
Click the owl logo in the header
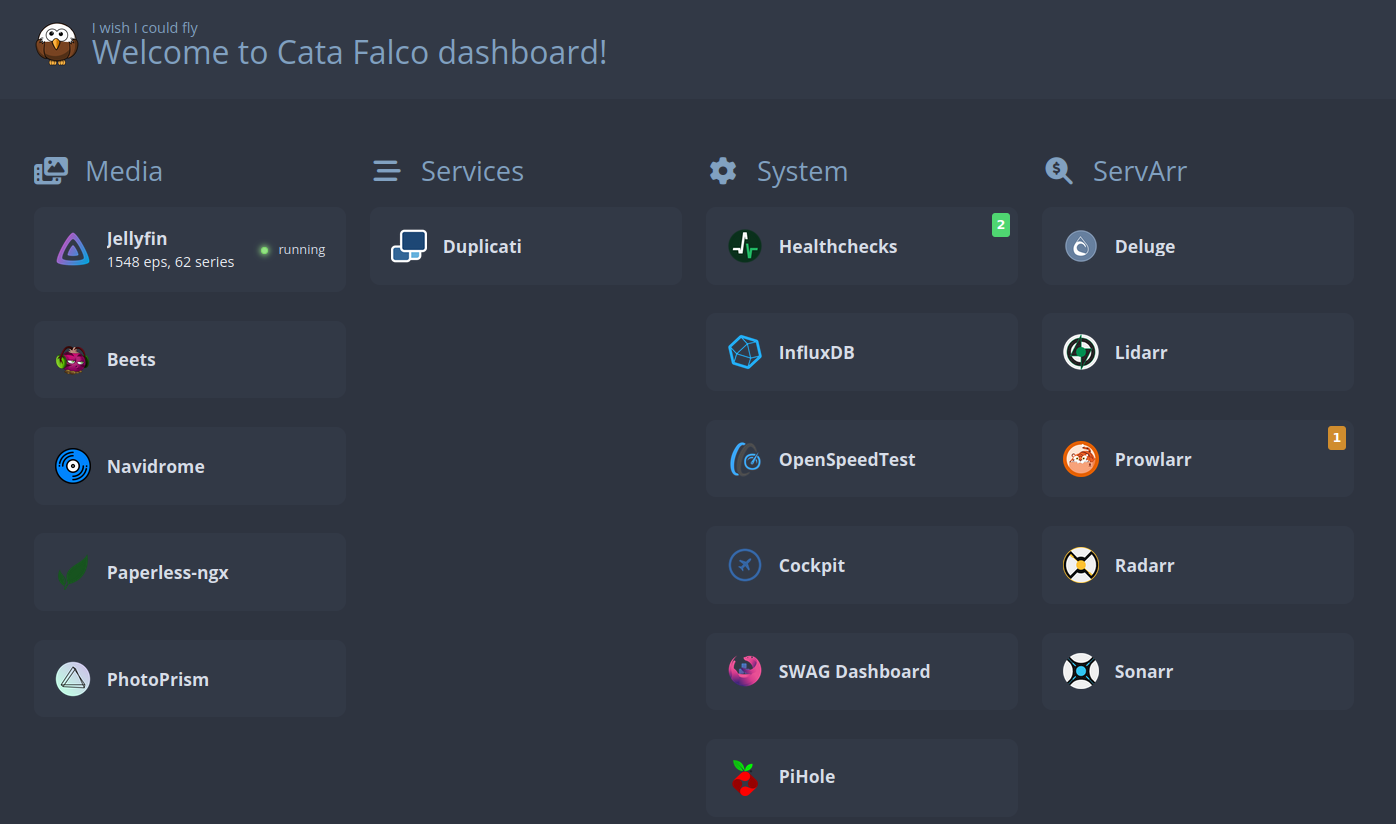(x=57, y=44)
